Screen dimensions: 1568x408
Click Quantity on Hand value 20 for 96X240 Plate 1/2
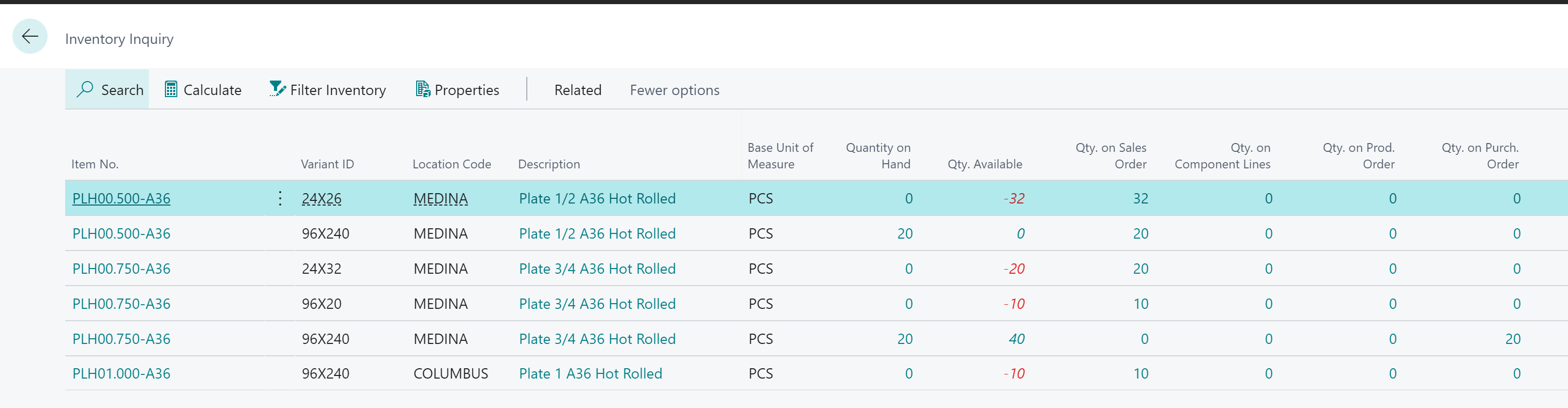(905, 233)
